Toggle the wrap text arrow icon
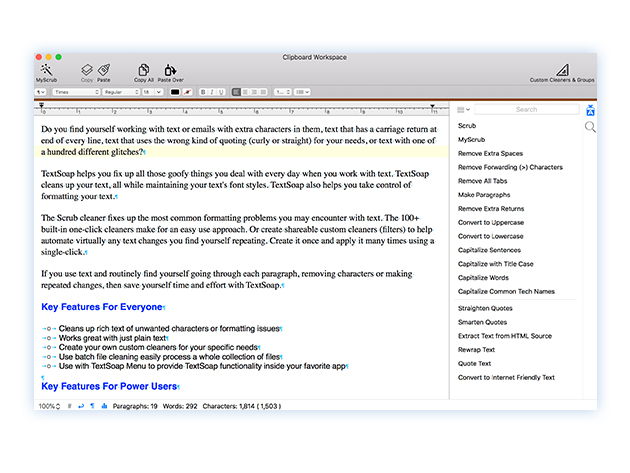The width and height of the screenshot is (630, 473). 81,406
